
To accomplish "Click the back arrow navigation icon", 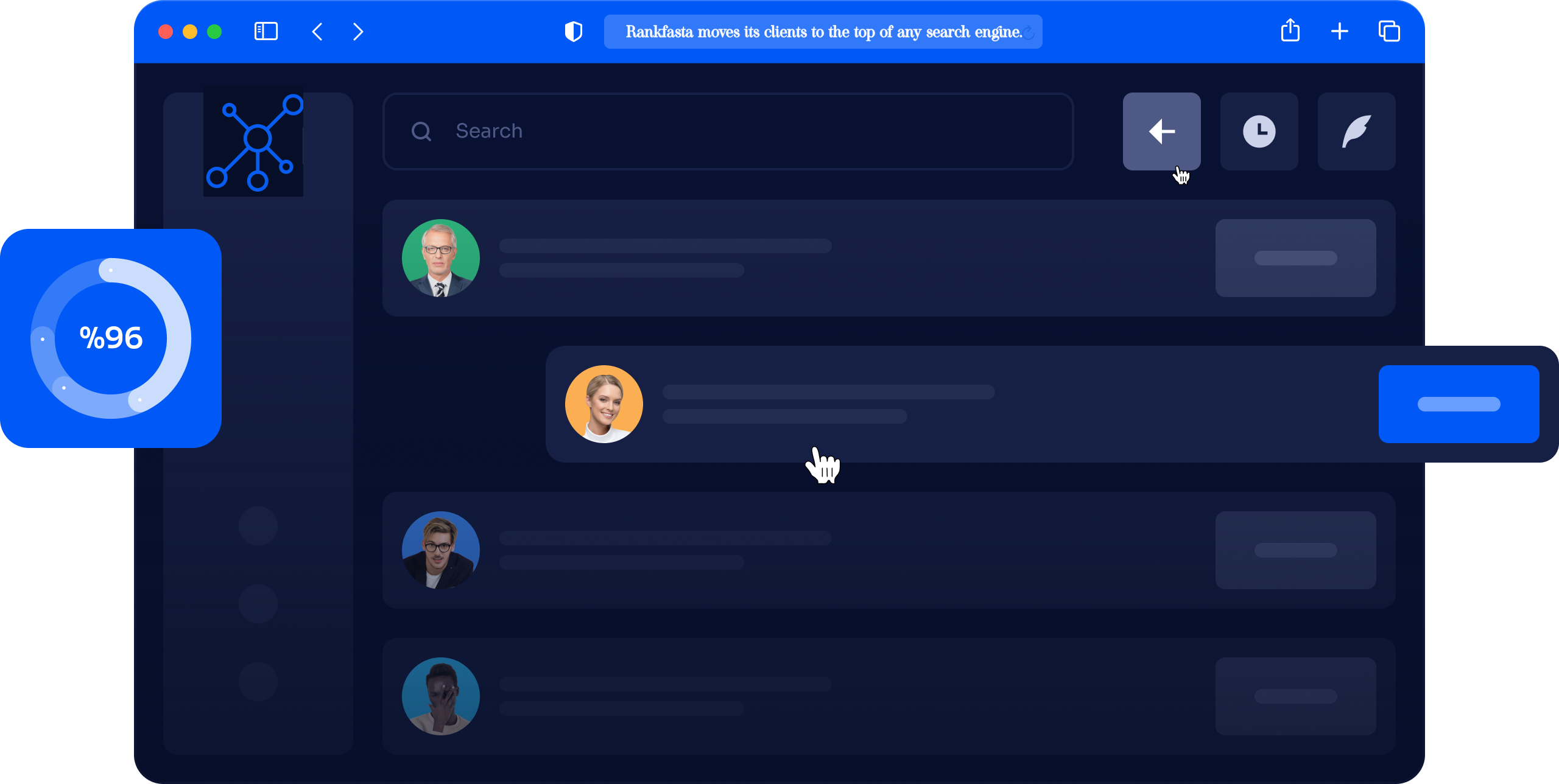I will (x=1162, y=131).
